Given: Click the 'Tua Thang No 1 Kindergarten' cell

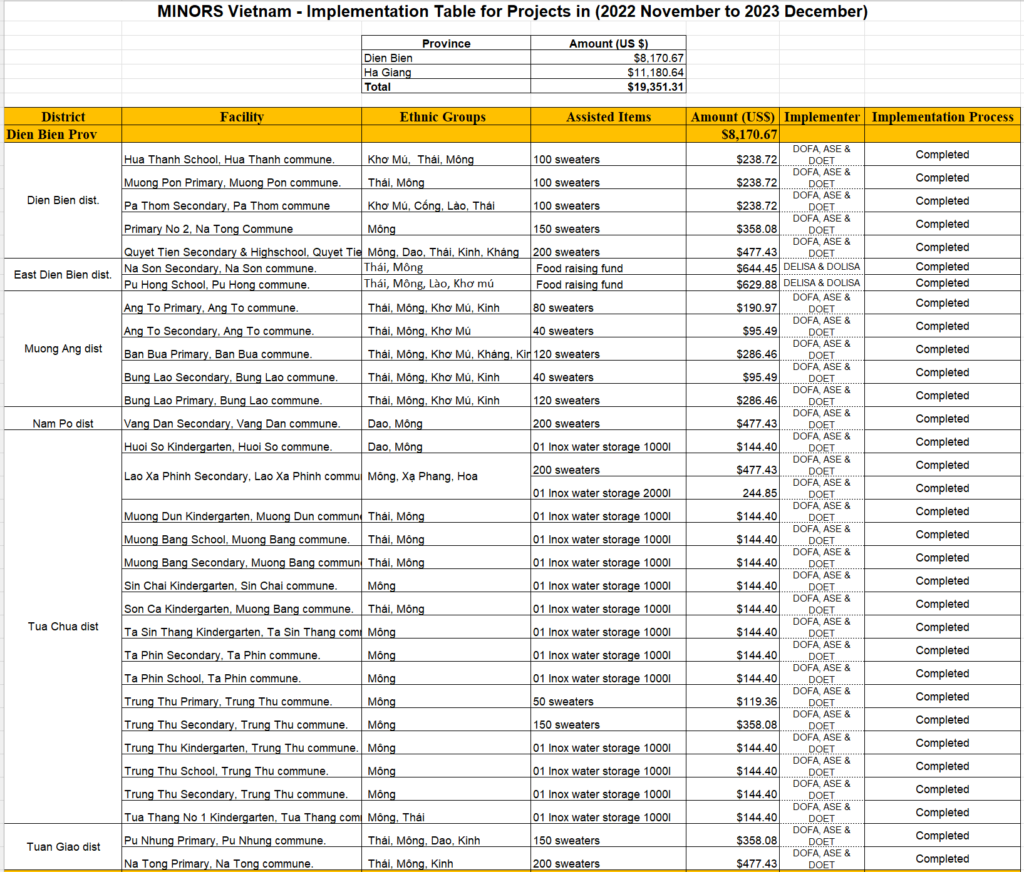Looking at the screenshot, I should pos(241,814).
